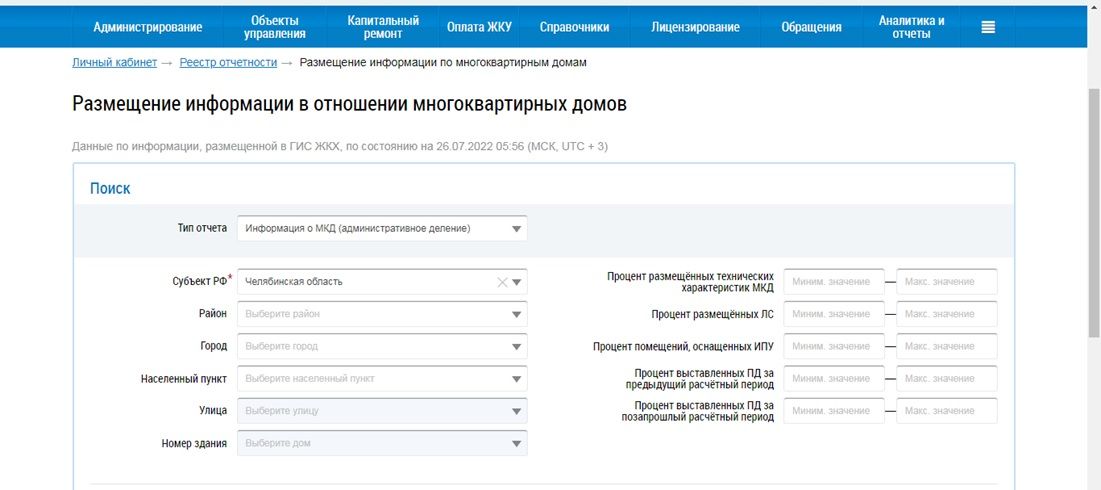Expand the Субъект РФ dropdown arrow
Viewport: 1101px width, 490px height.
tap(517, 282)
